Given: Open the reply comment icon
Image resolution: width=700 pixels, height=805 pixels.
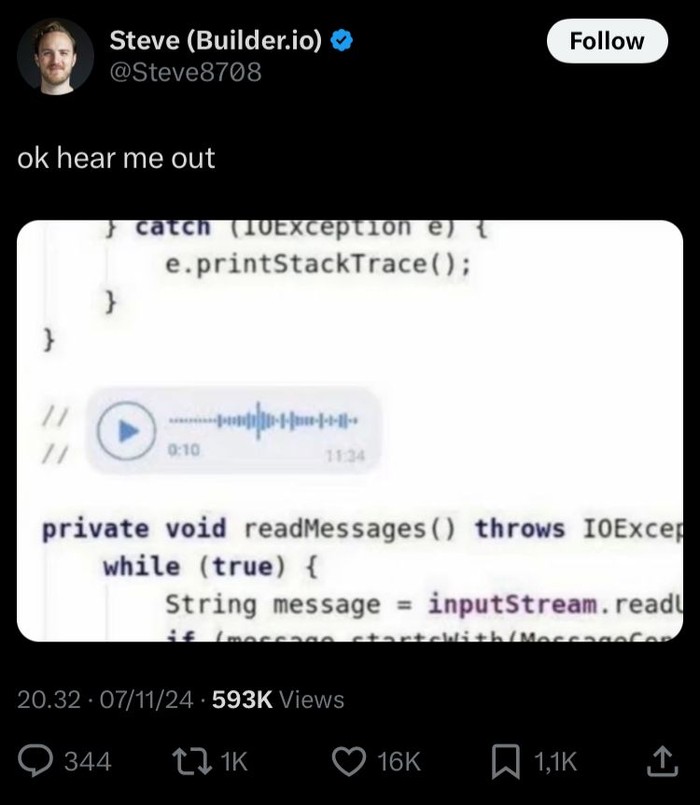Looking at the screenshot, I should tap(35, 761).
